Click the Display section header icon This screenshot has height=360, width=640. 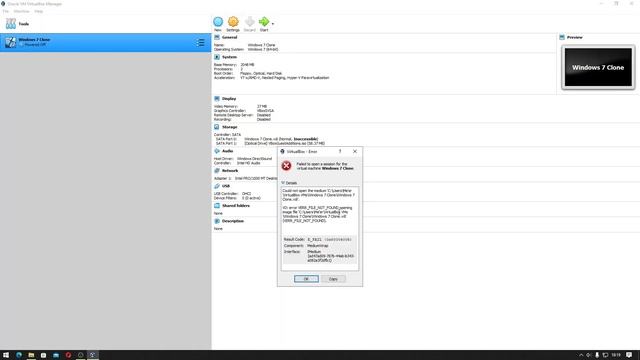[217, 99]
